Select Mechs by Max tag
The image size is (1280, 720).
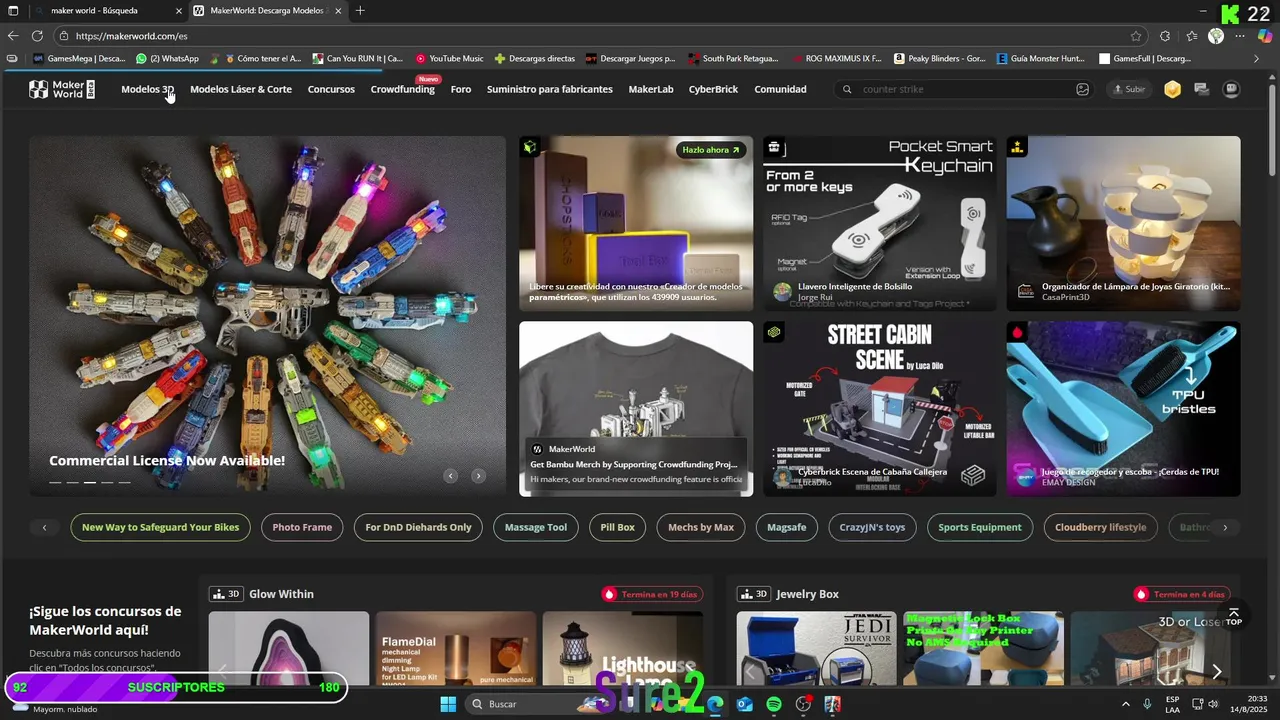pos(701,527)
